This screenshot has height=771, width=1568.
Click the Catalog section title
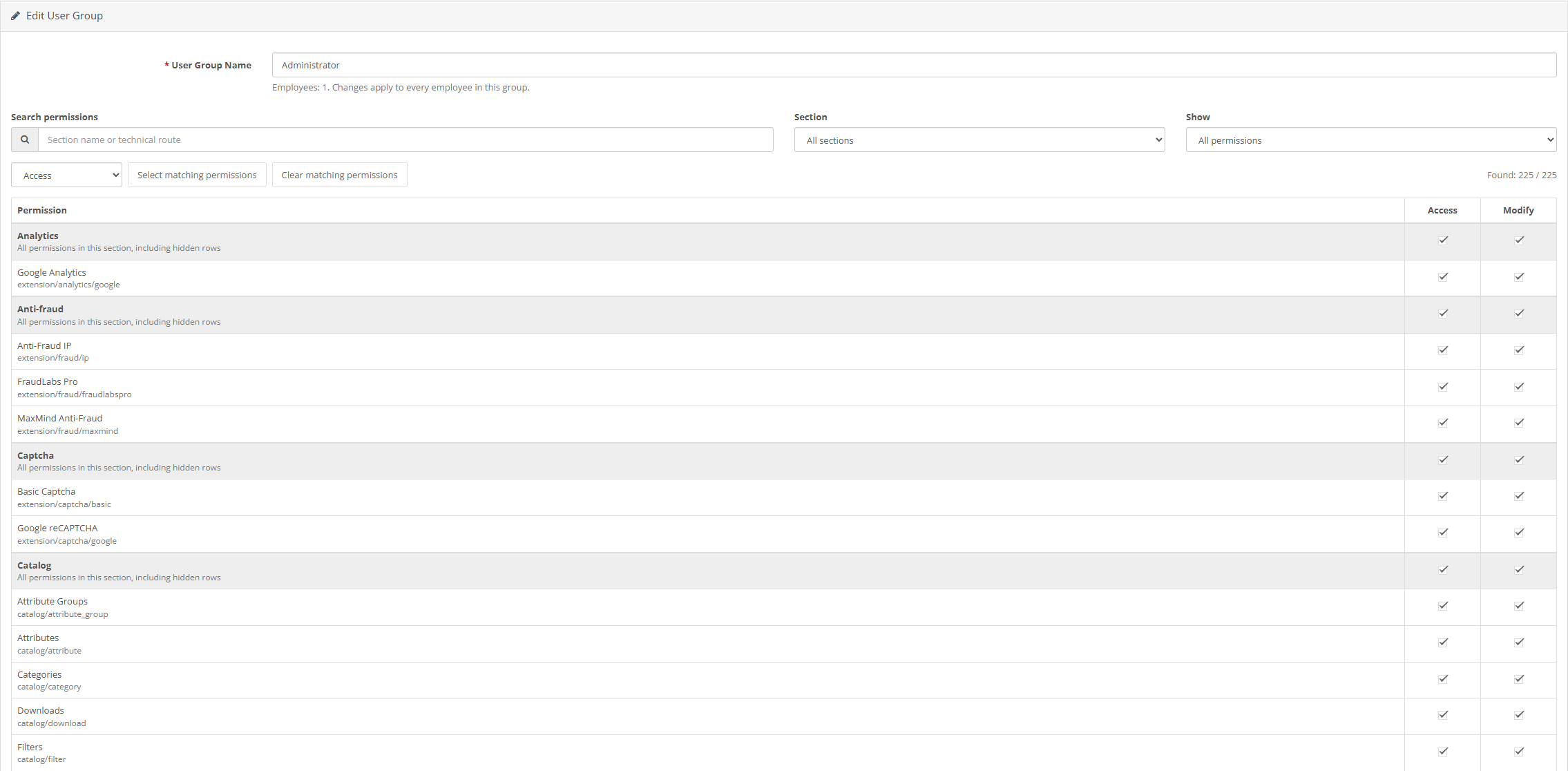(x=35, y=565)
